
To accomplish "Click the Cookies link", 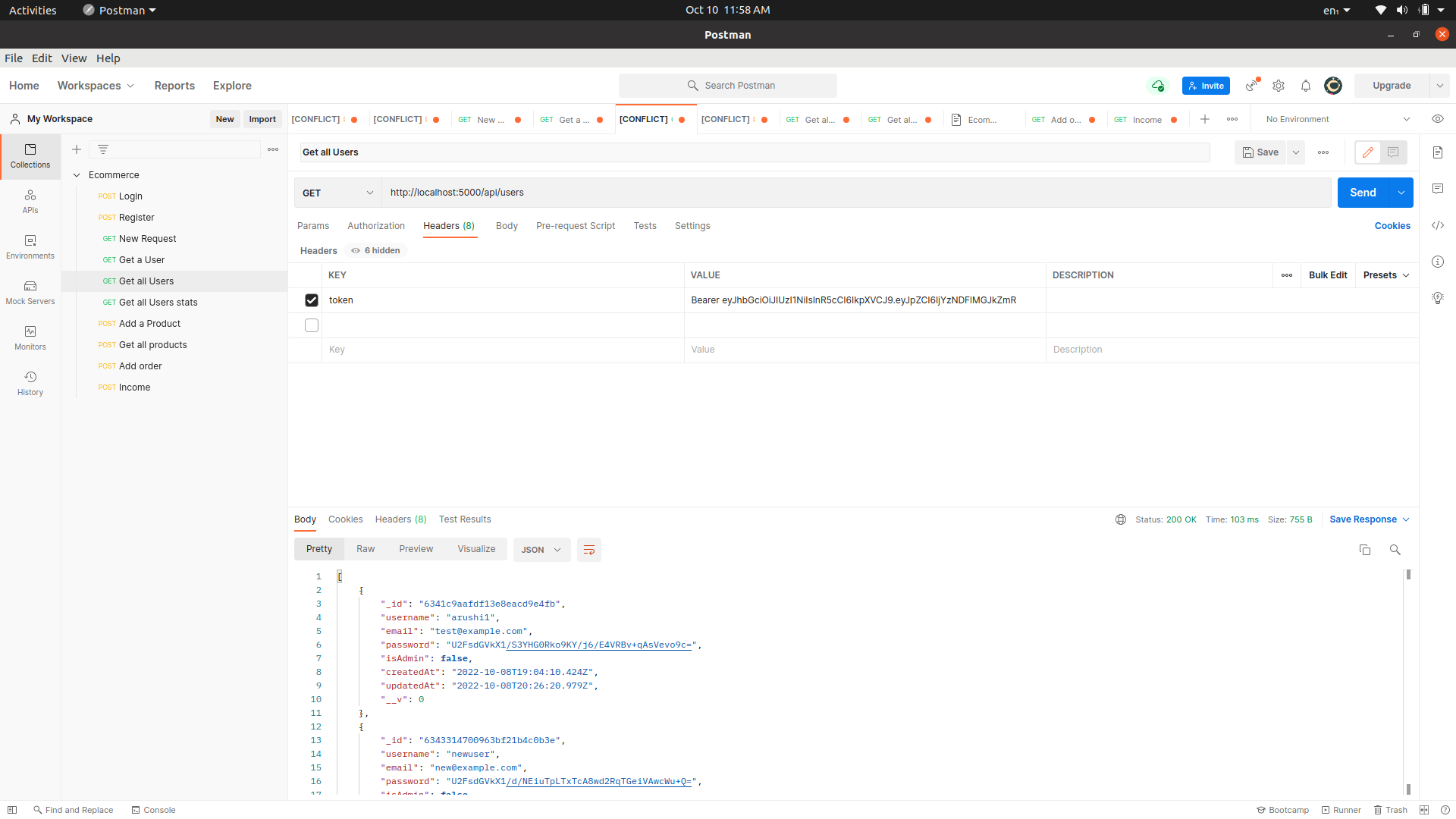I will point(1392,226).
